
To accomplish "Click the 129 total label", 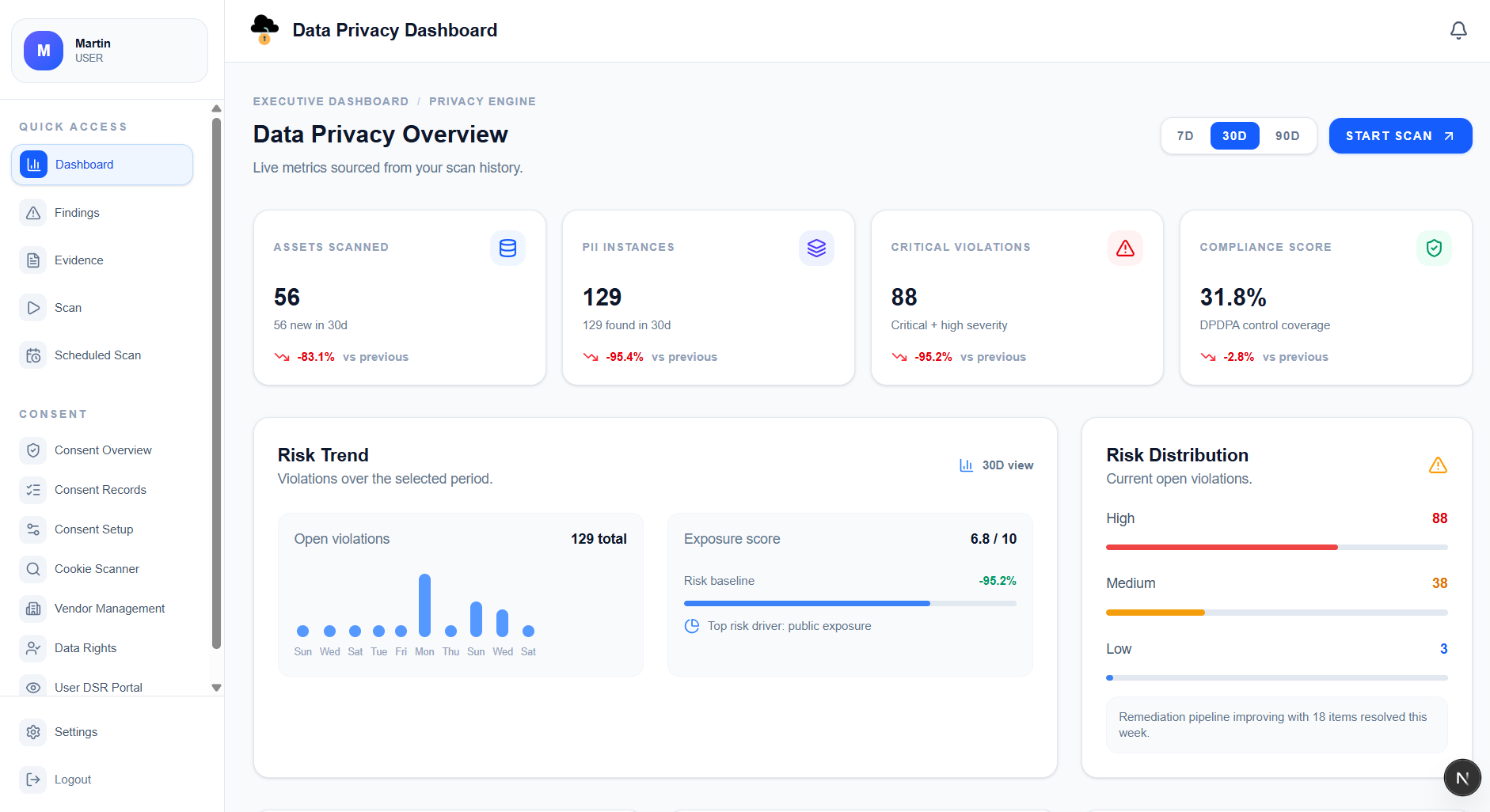I will 599,539.
